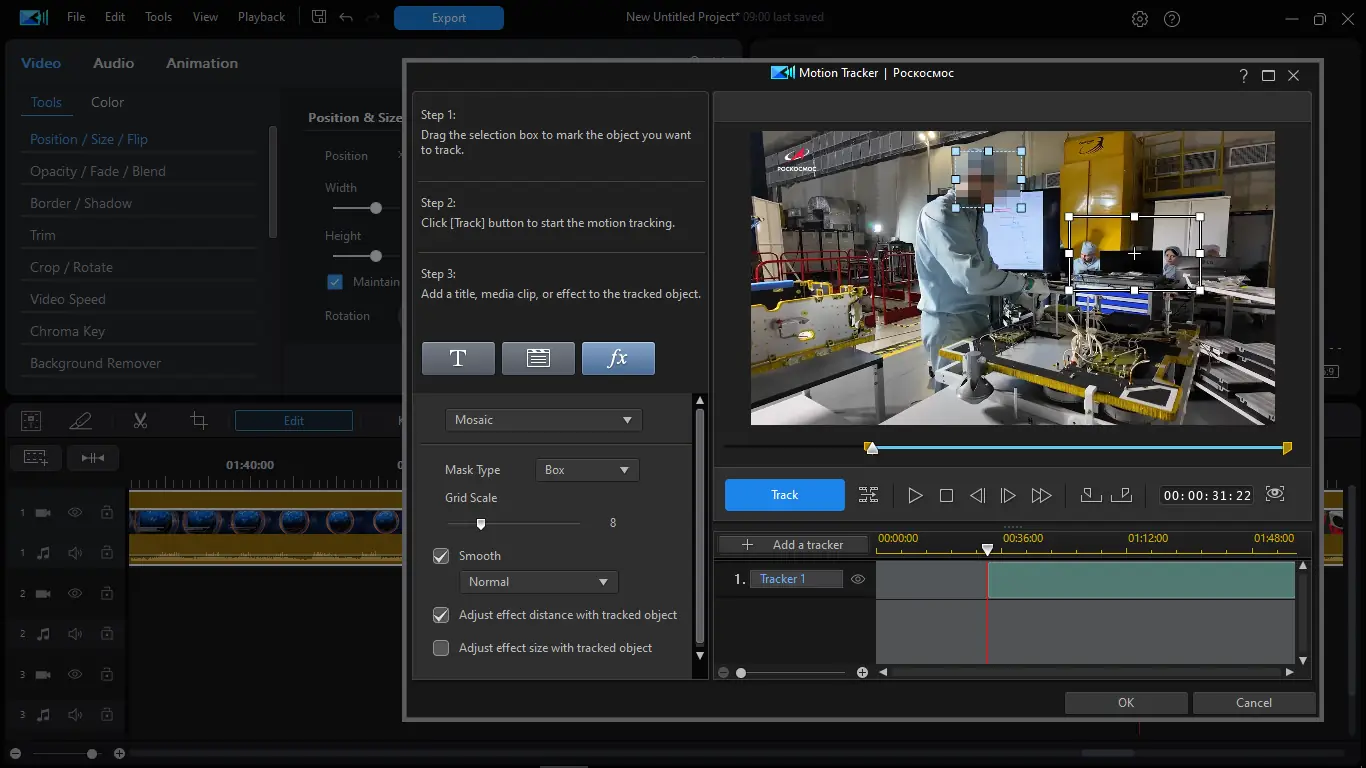1366x768 pixels.
Task: Click the media clip button in Step 3
Action: tap(538, 358)
